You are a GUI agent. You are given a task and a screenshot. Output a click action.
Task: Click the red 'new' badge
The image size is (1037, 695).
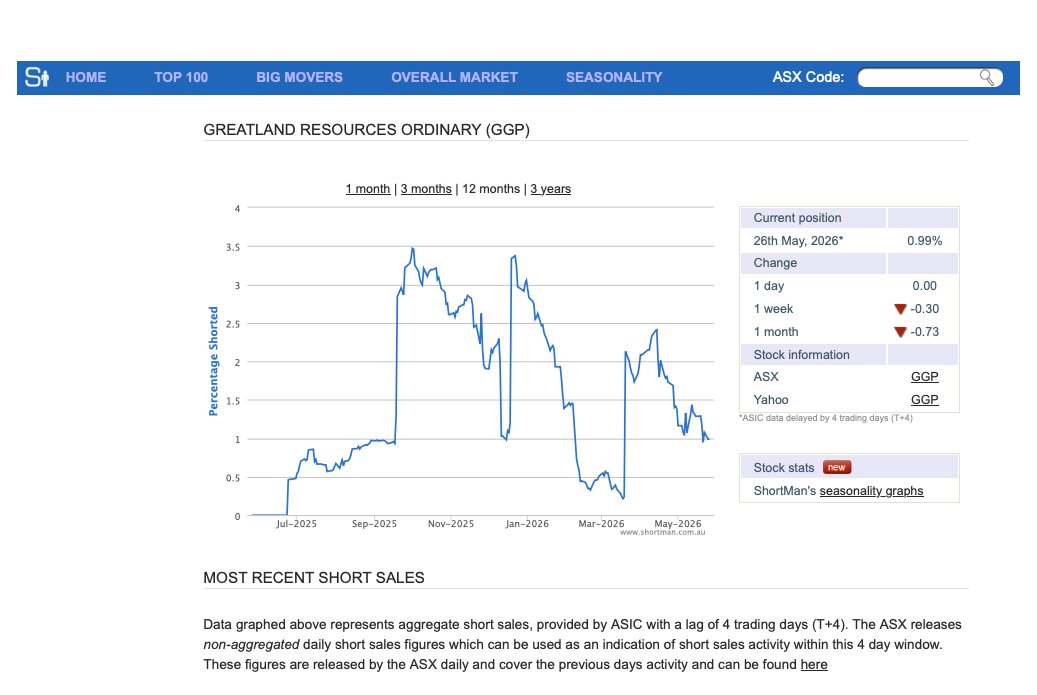click(x=837, y=468)
